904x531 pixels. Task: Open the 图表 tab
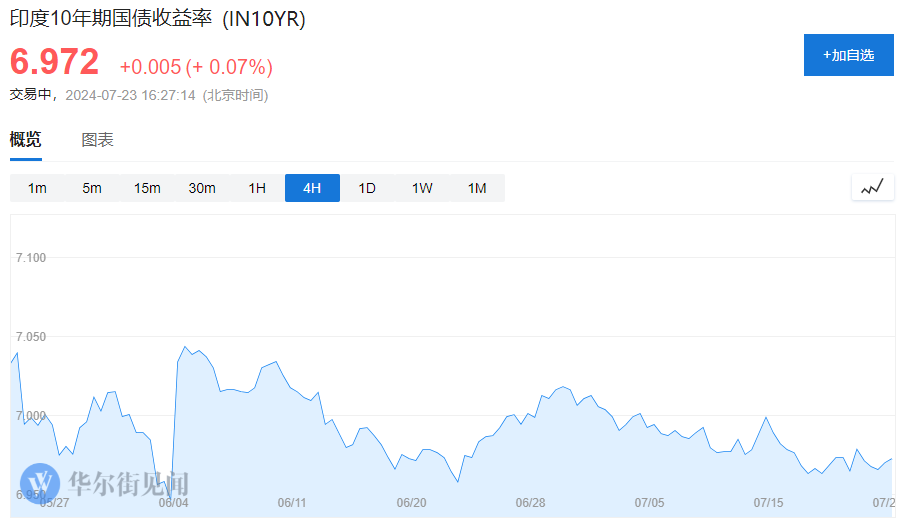[97, 140]
